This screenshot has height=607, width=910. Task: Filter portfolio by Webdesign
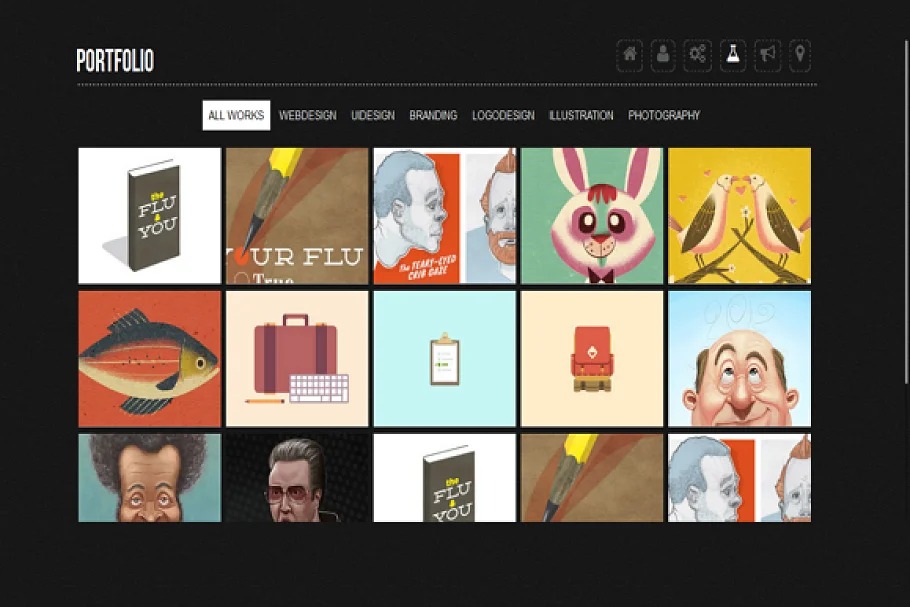(307, 115)
